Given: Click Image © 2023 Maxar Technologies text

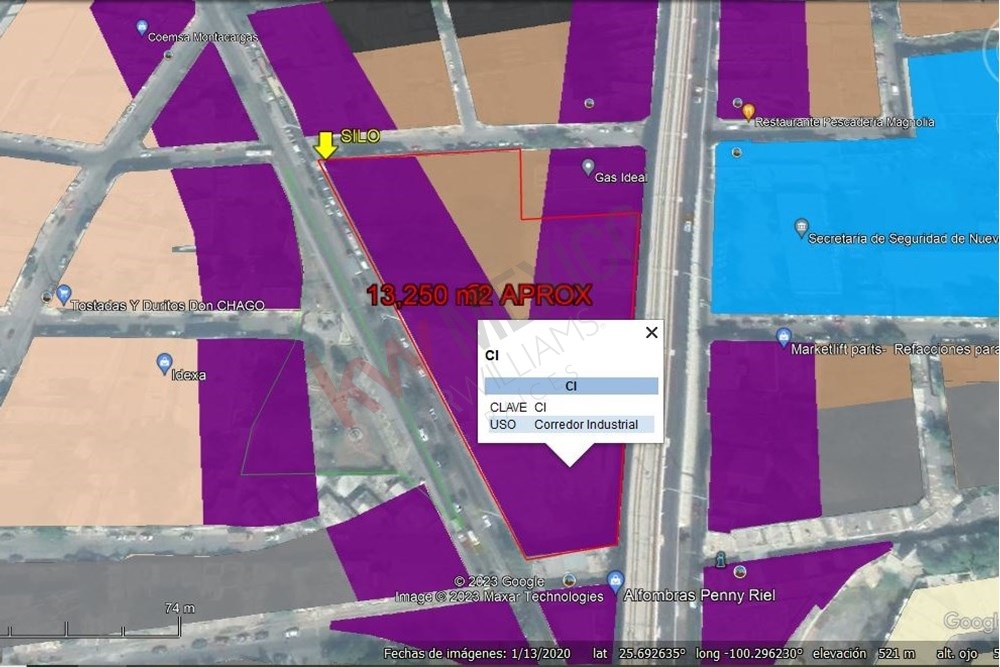Looking at the screenshot, I should [499, 597].
